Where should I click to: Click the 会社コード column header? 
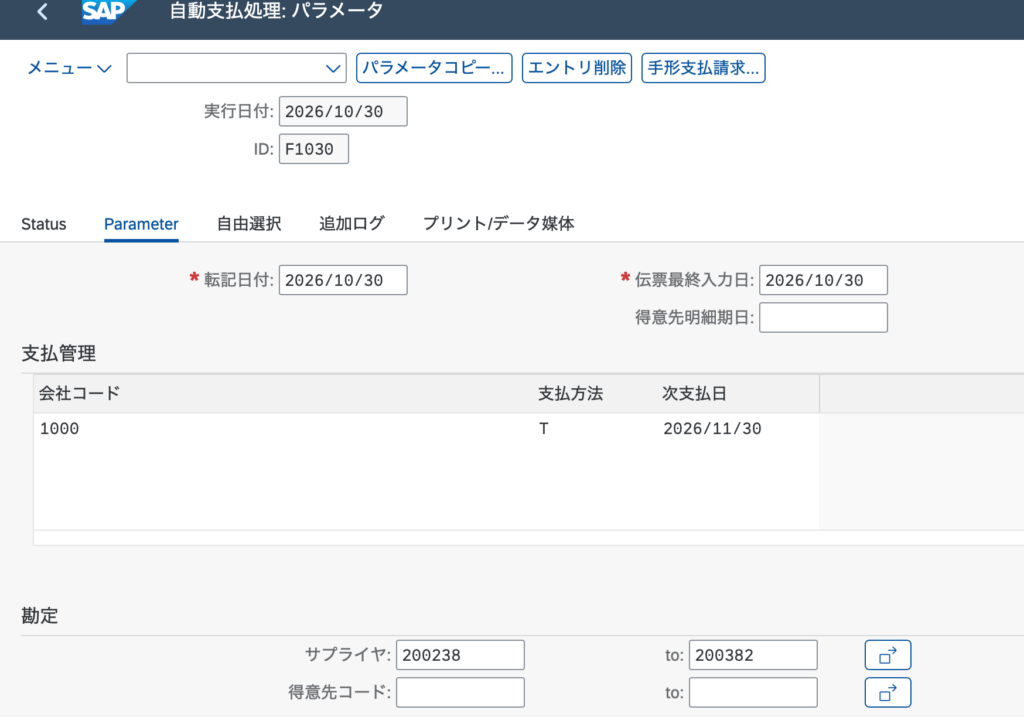(x=79, y=393)
